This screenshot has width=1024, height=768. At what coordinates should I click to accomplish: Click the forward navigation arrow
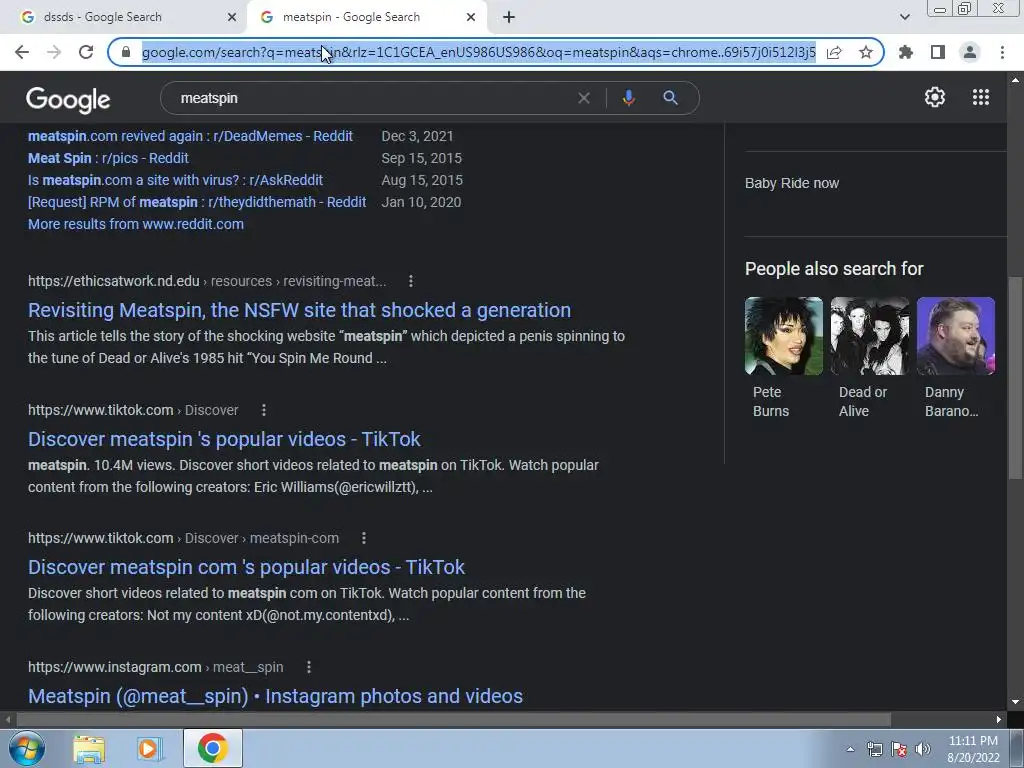coord(54,52)
